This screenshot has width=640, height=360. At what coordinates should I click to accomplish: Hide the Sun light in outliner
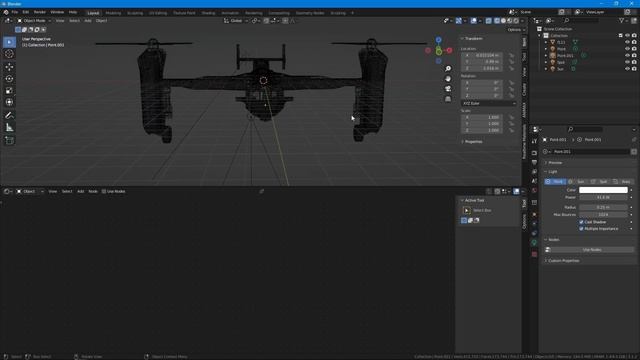[x=627, y=69]
